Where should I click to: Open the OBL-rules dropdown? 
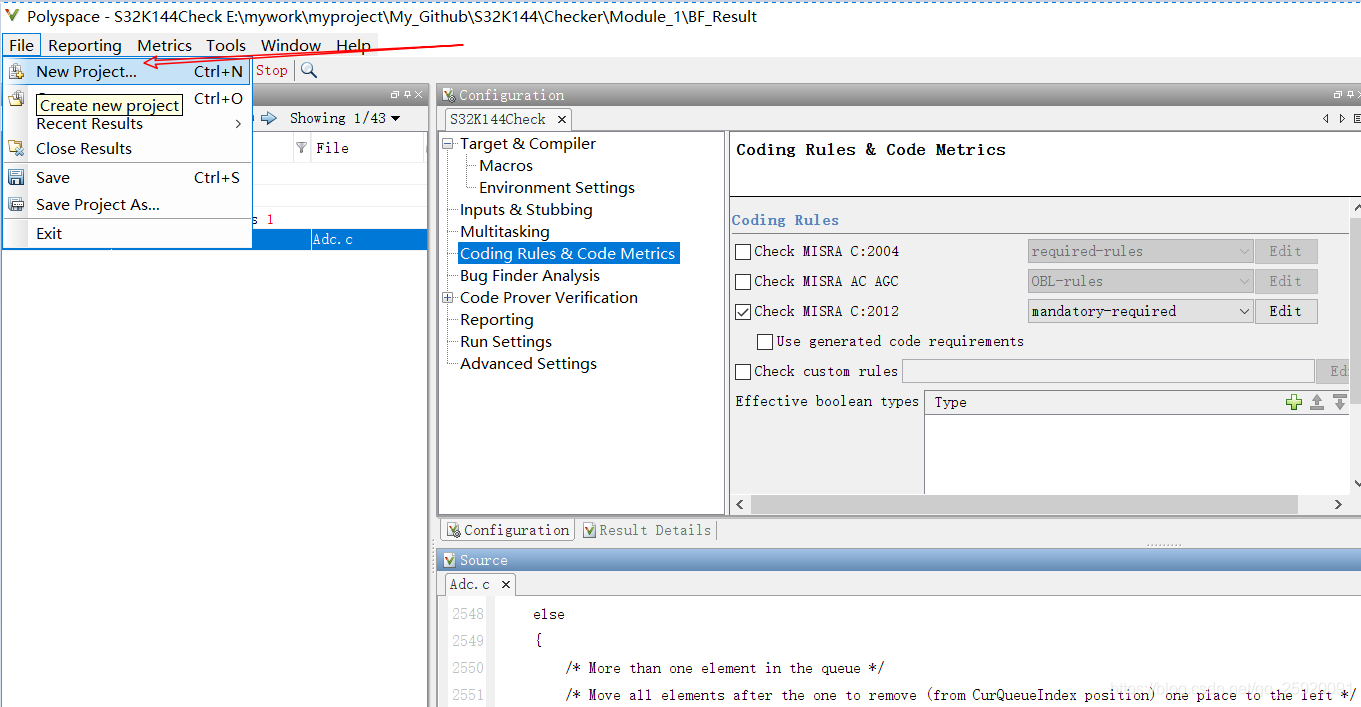point(1140,281)
